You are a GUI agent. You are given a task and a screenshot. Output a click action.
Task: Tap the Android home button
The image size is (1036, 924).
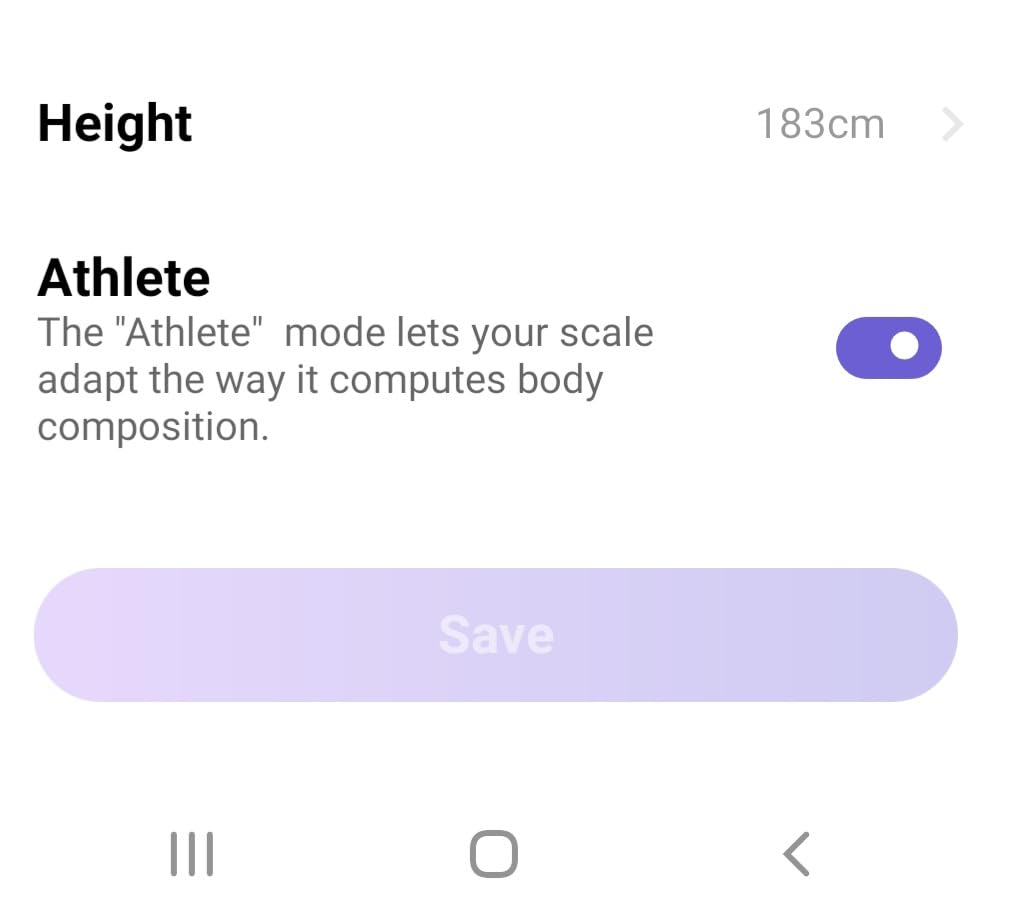(494, 854)
